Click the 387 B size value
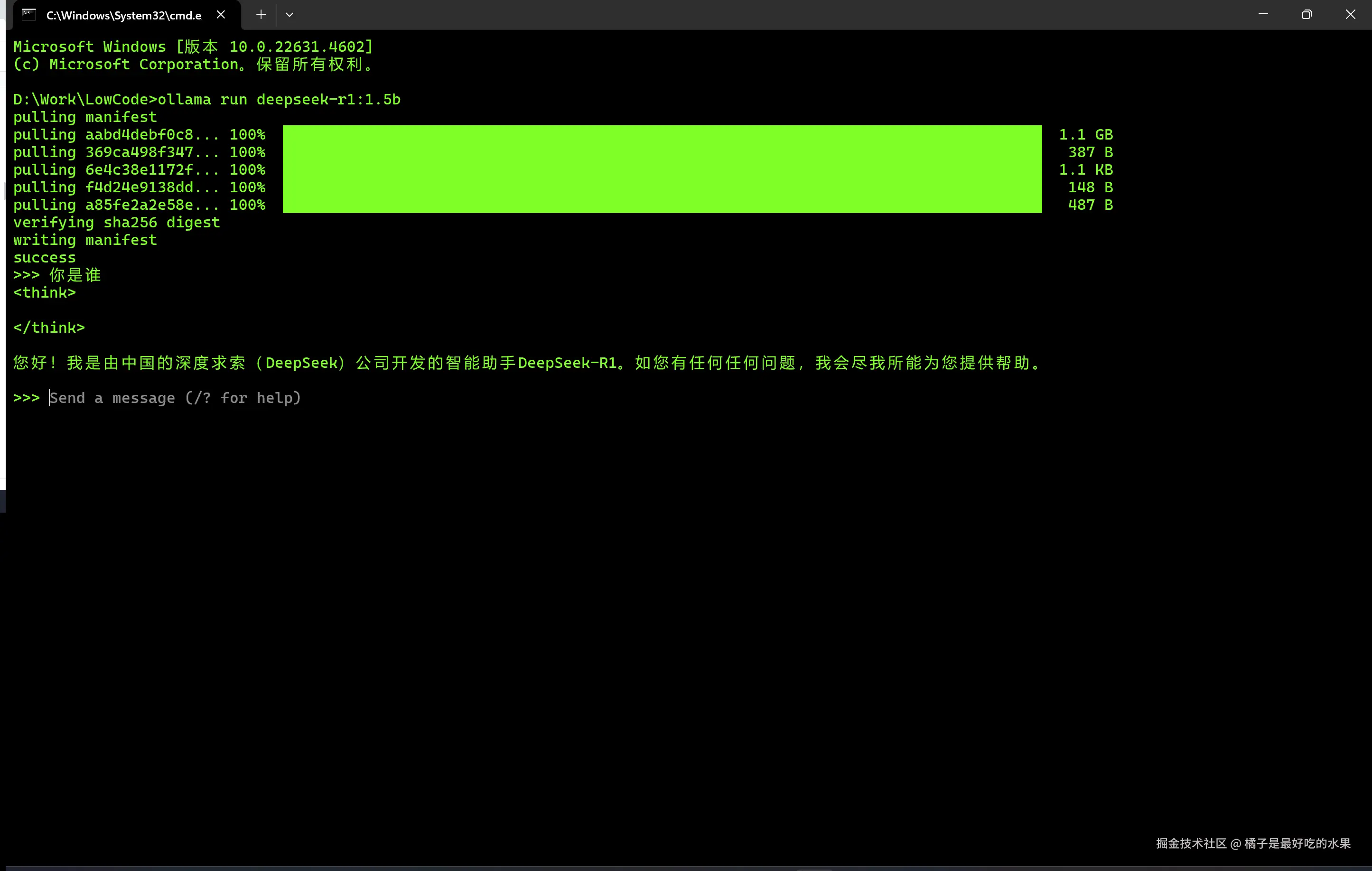Viewport: 1372px width, 871px height. click(x=1091, y=152)
